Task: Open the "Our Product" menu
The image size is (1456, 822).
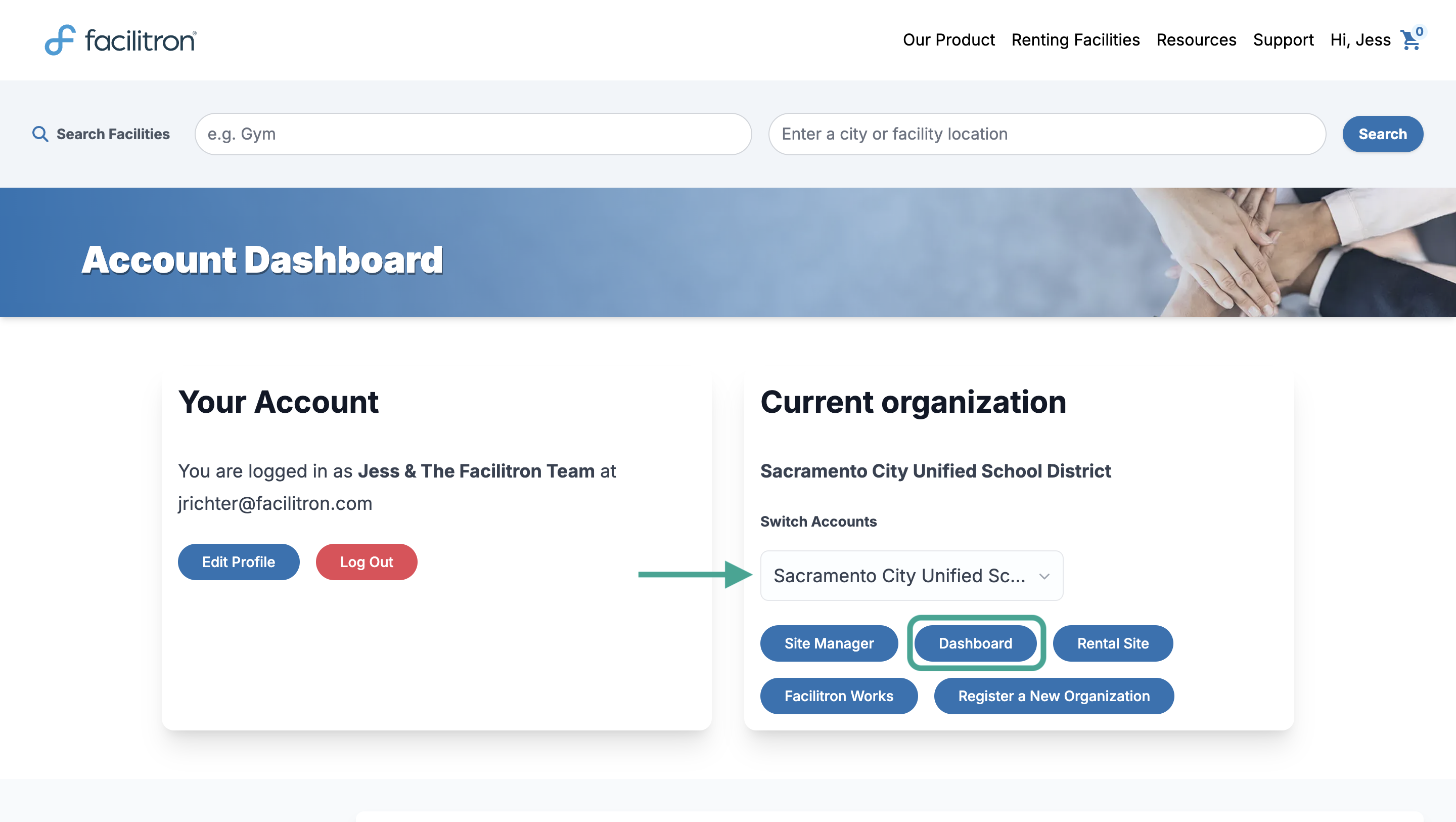Action: point(949,39)
